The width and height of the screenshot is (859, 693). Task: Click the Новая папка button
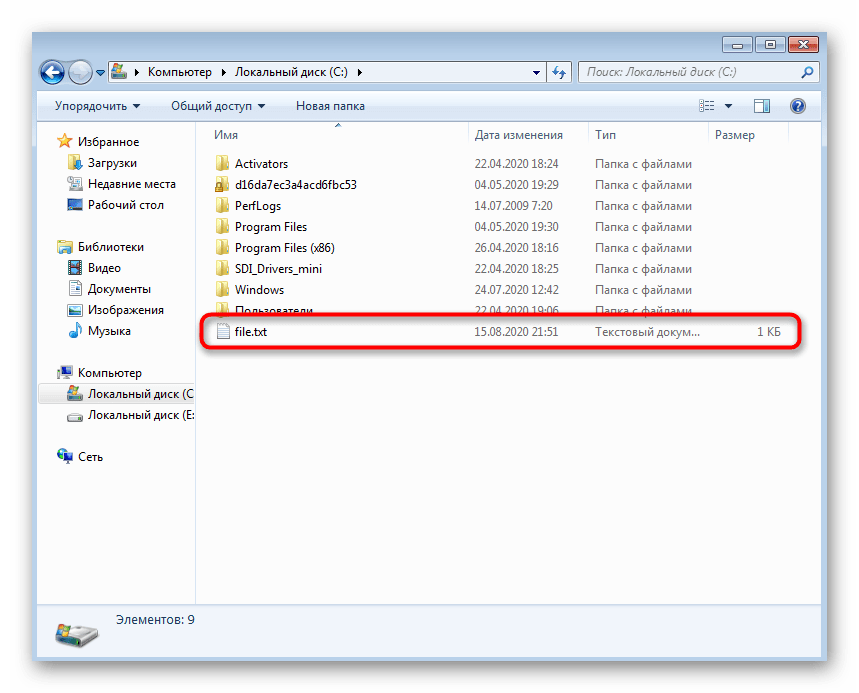[x=330, y=106]
